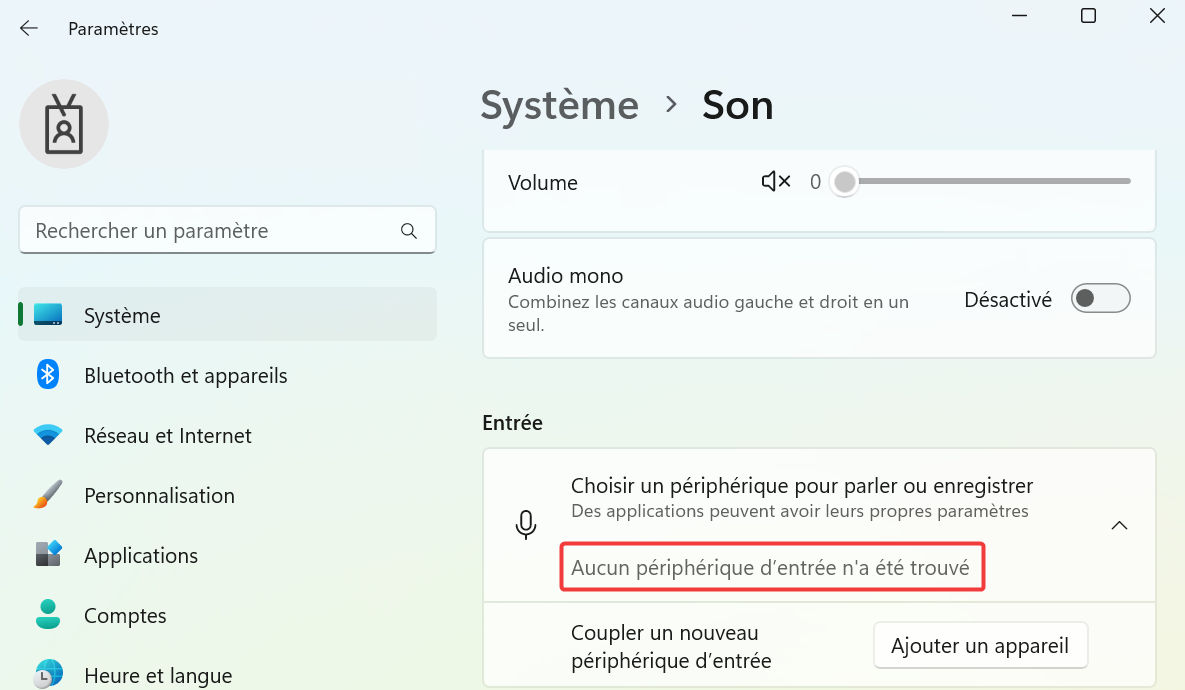1185x690 pixels.
Task: Click the Système breadcrumb link
Action: (560, 105)
